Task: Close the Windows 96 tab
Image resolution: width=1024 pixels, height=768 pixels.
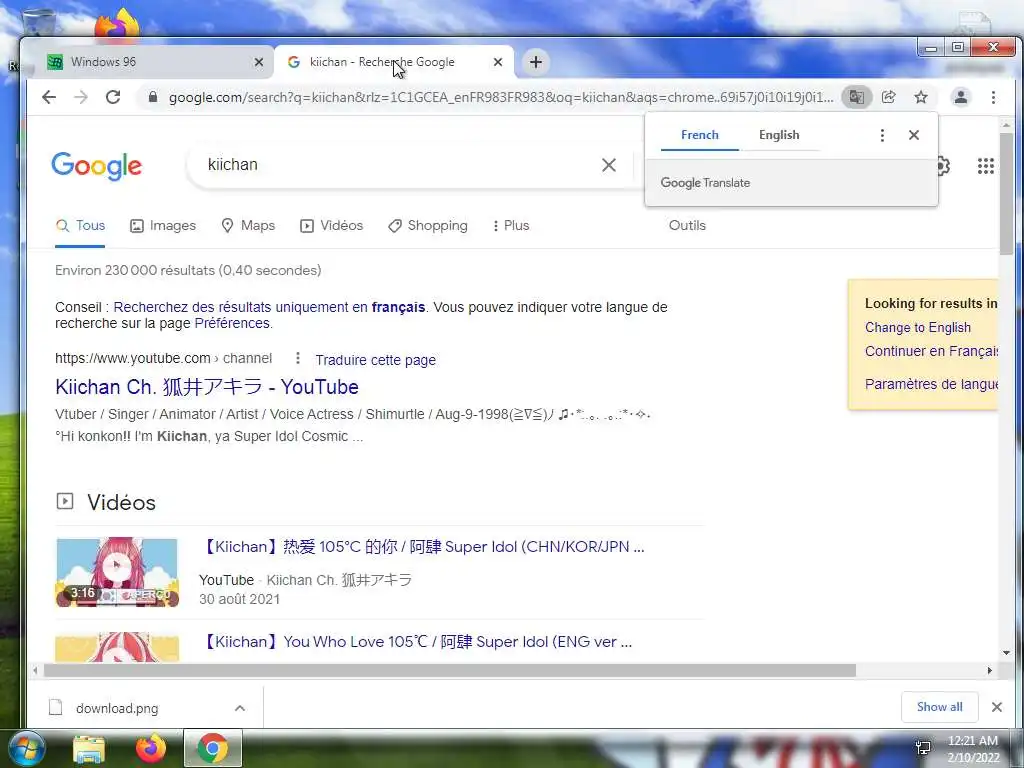Action: click(259, 62)
